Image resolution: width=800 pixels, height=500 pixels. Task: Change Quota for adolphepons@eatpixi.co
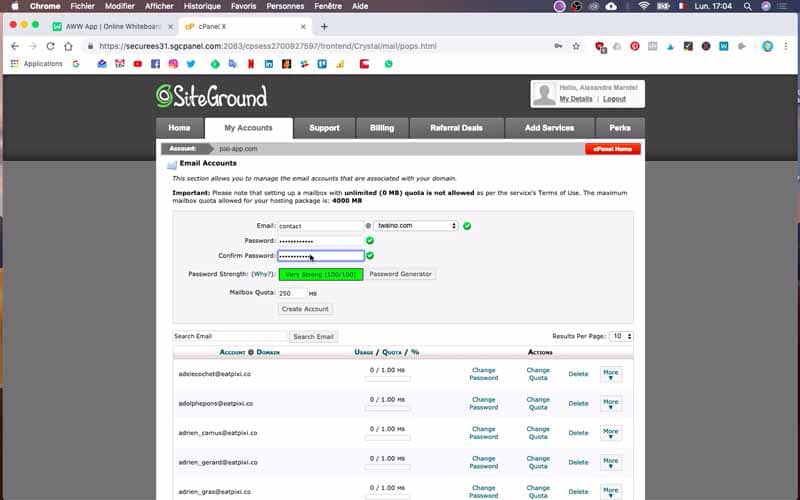click(x=538, y=404)
